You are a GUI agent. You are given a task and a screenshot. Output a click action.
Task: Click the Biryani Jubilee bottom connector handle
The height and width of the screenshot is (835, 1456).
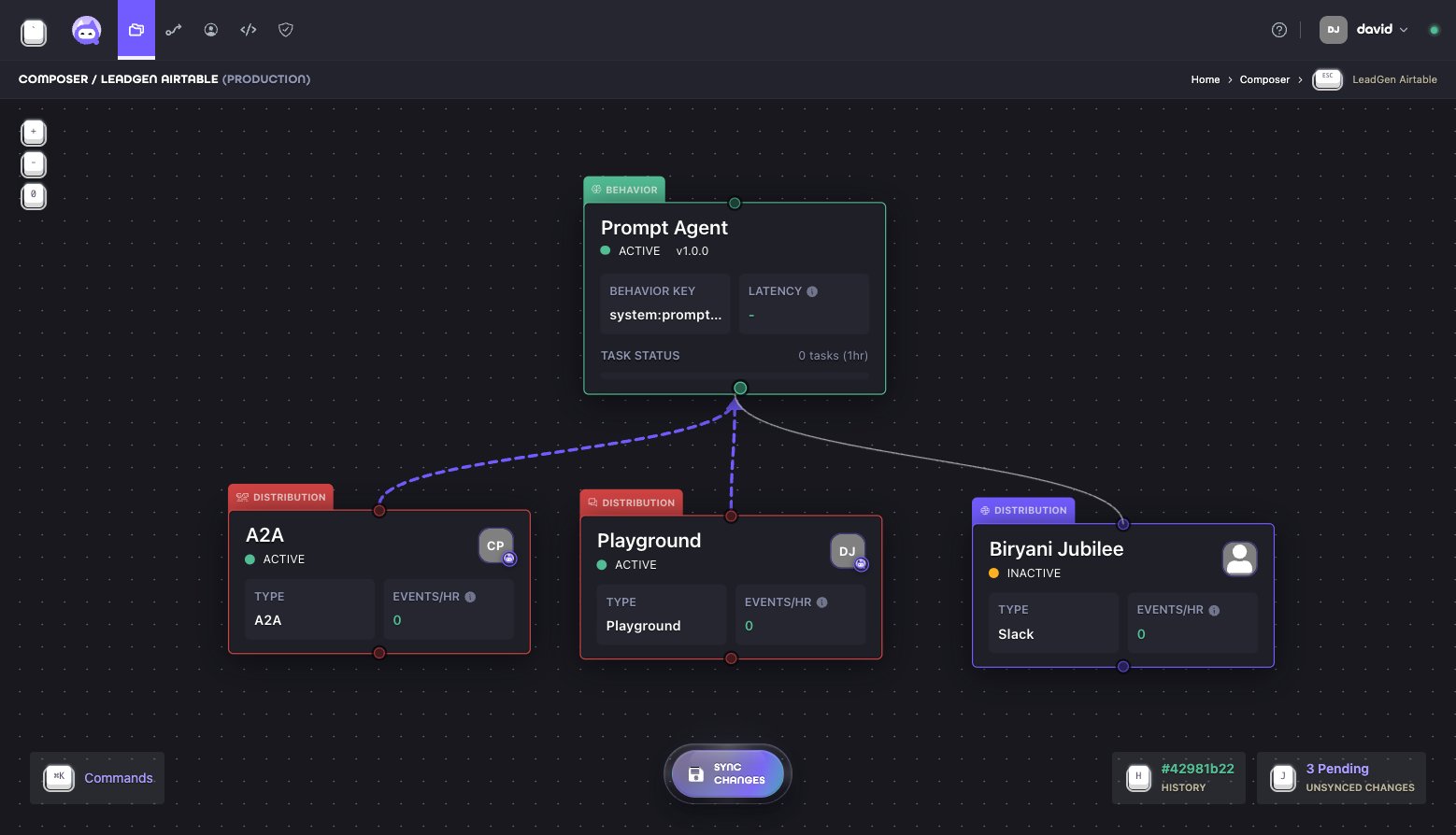[x=1123, y=666]
